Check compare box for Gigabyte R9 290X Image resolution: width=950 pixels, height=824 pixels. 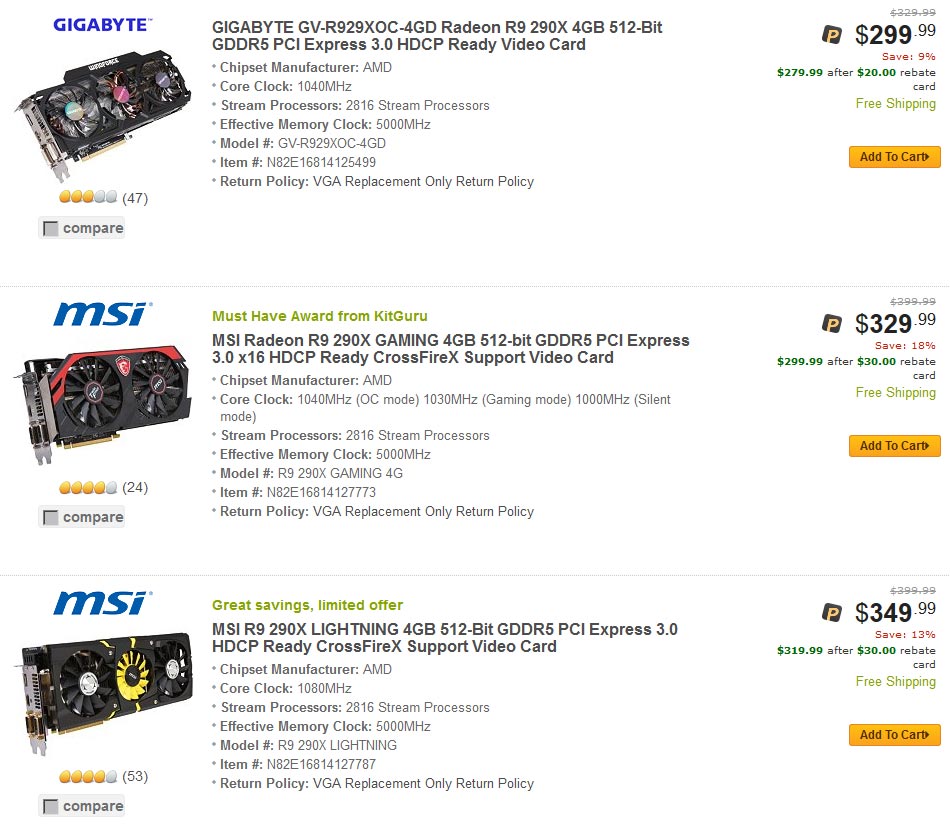pos(51,229)
